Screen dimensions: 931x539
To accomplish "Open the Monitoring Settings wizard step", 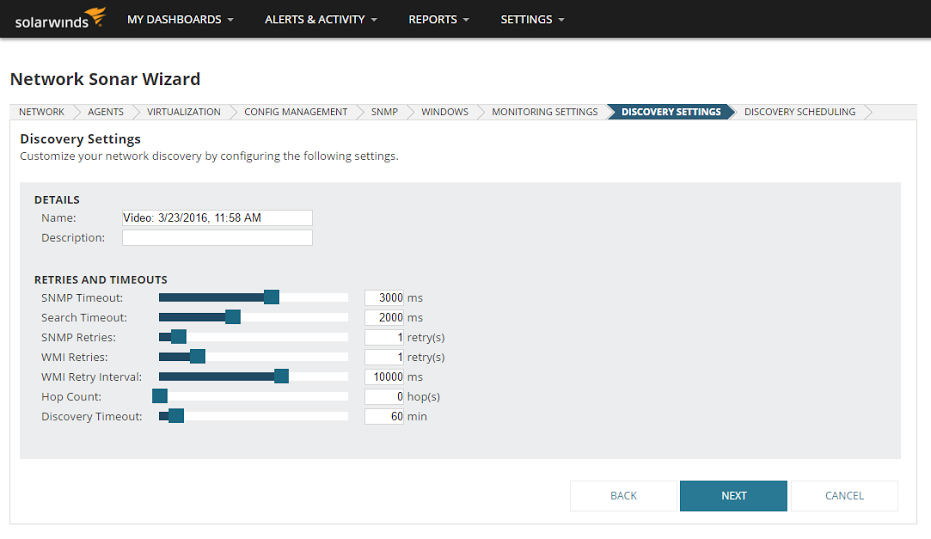I will click(544, 112).
